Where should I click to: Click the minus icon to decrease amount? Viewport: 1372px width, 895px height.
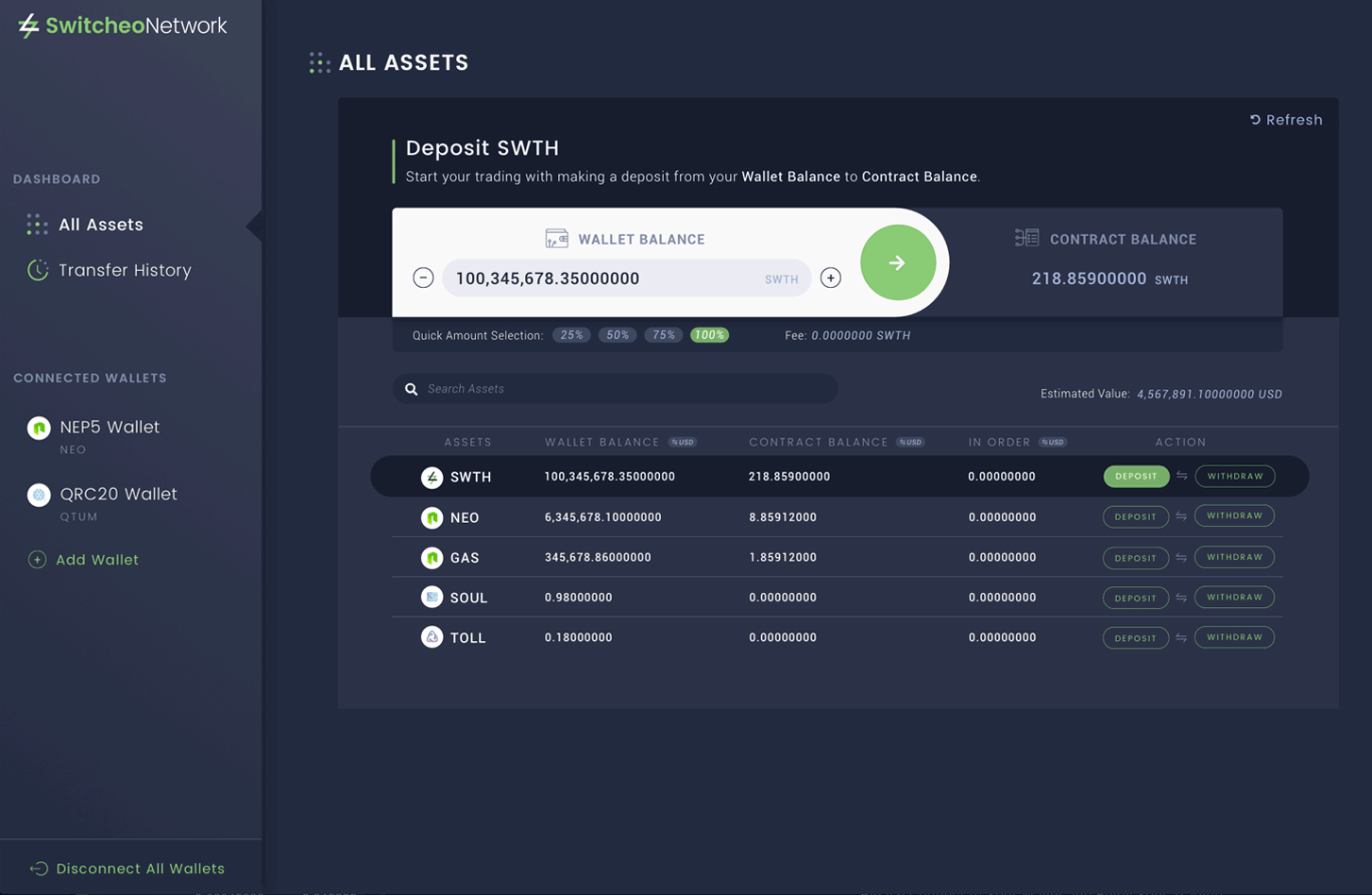tap(423, 278)
